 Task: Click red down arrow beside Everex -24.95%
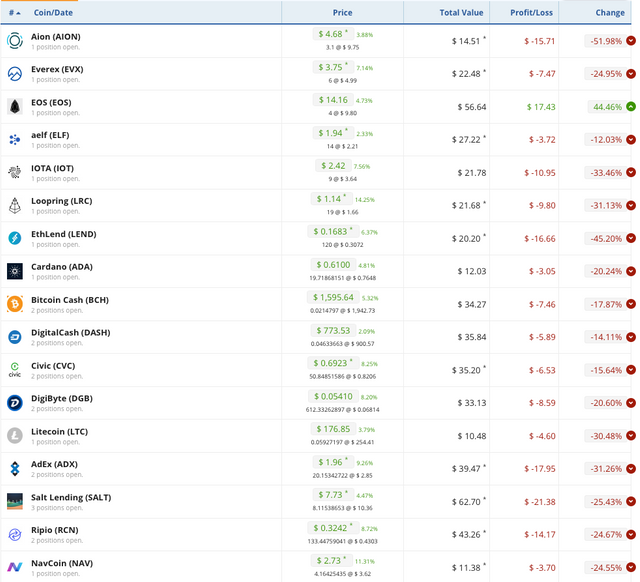click(x=631, y=73)
